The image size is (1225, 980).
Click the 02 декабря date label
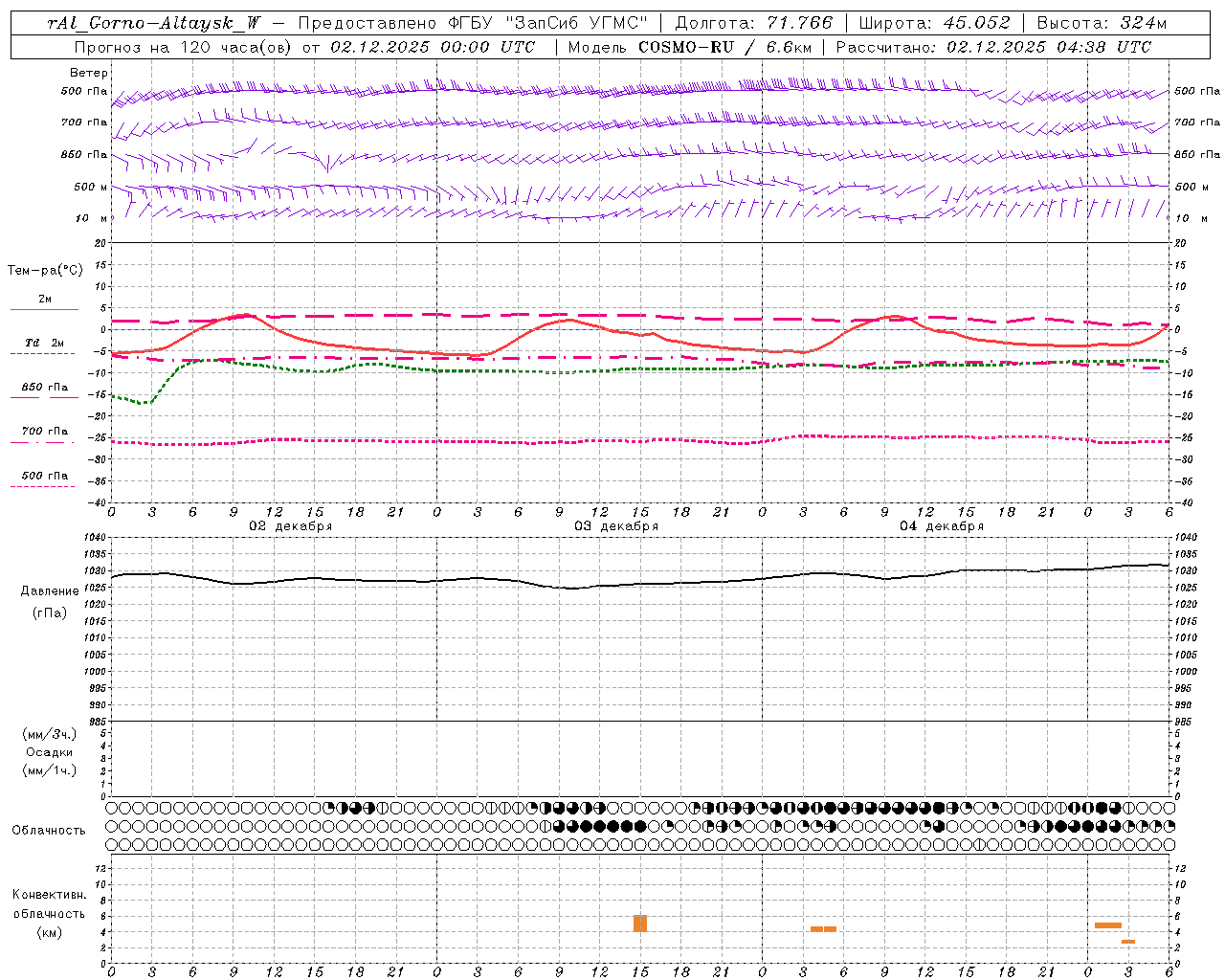291,526
